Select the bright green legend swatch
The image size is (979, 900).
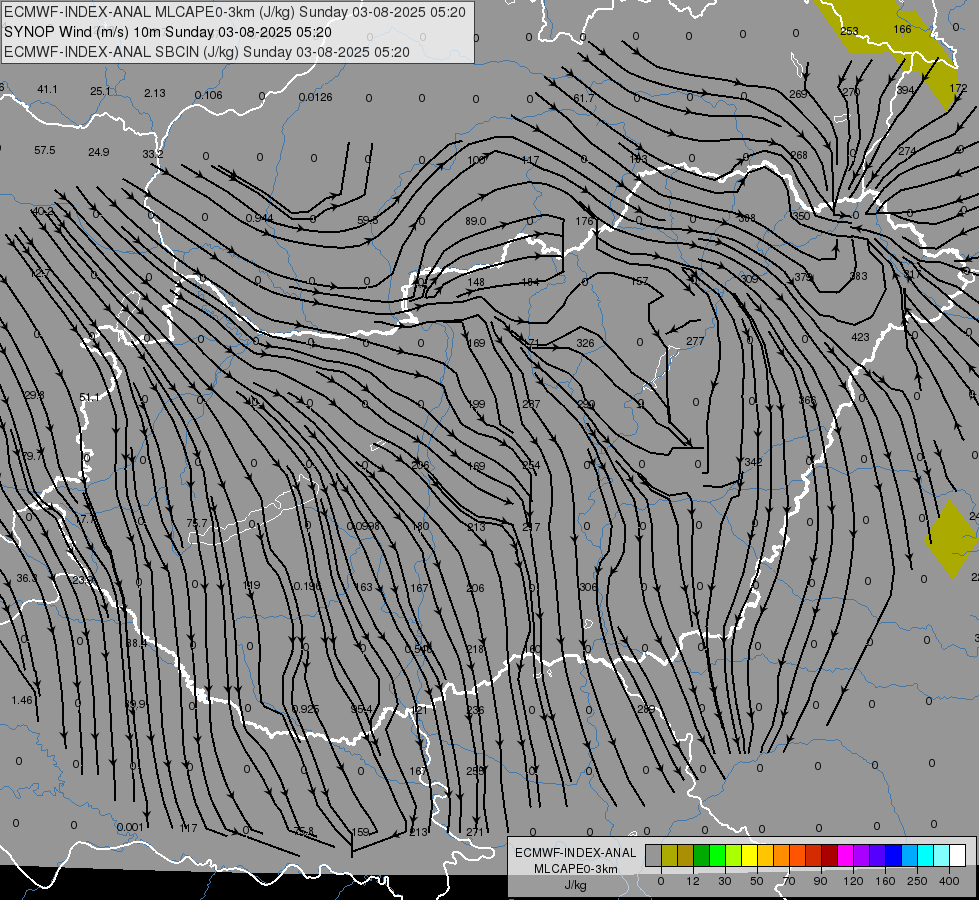pos(717,855)
